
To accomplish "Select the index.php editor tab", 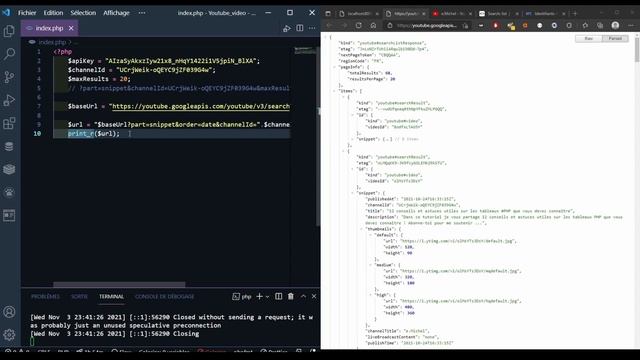I will pyautogui.click(x=49, y=28).
